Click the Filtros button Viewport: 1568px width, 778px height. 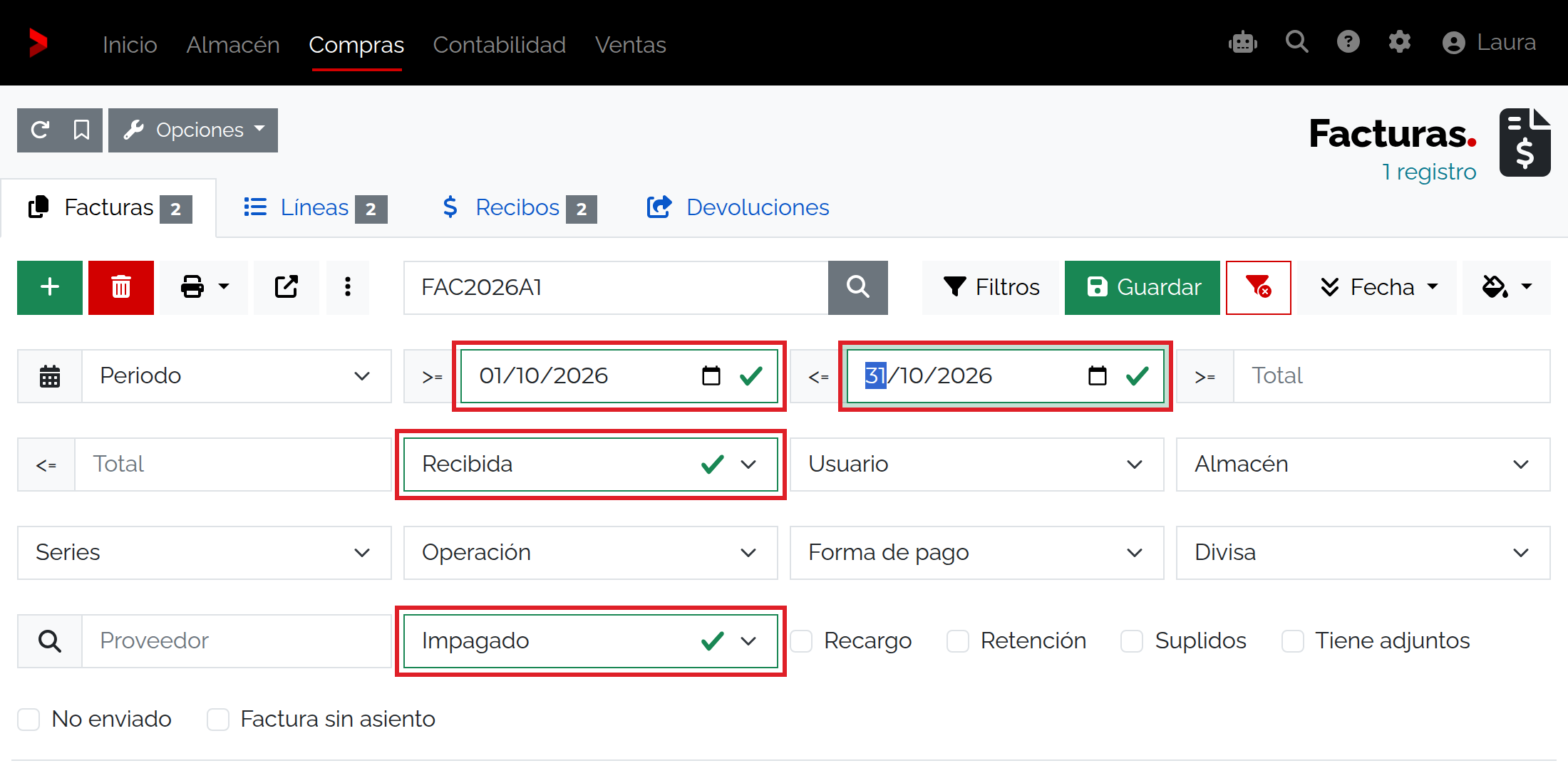click(x=991, y=288)
